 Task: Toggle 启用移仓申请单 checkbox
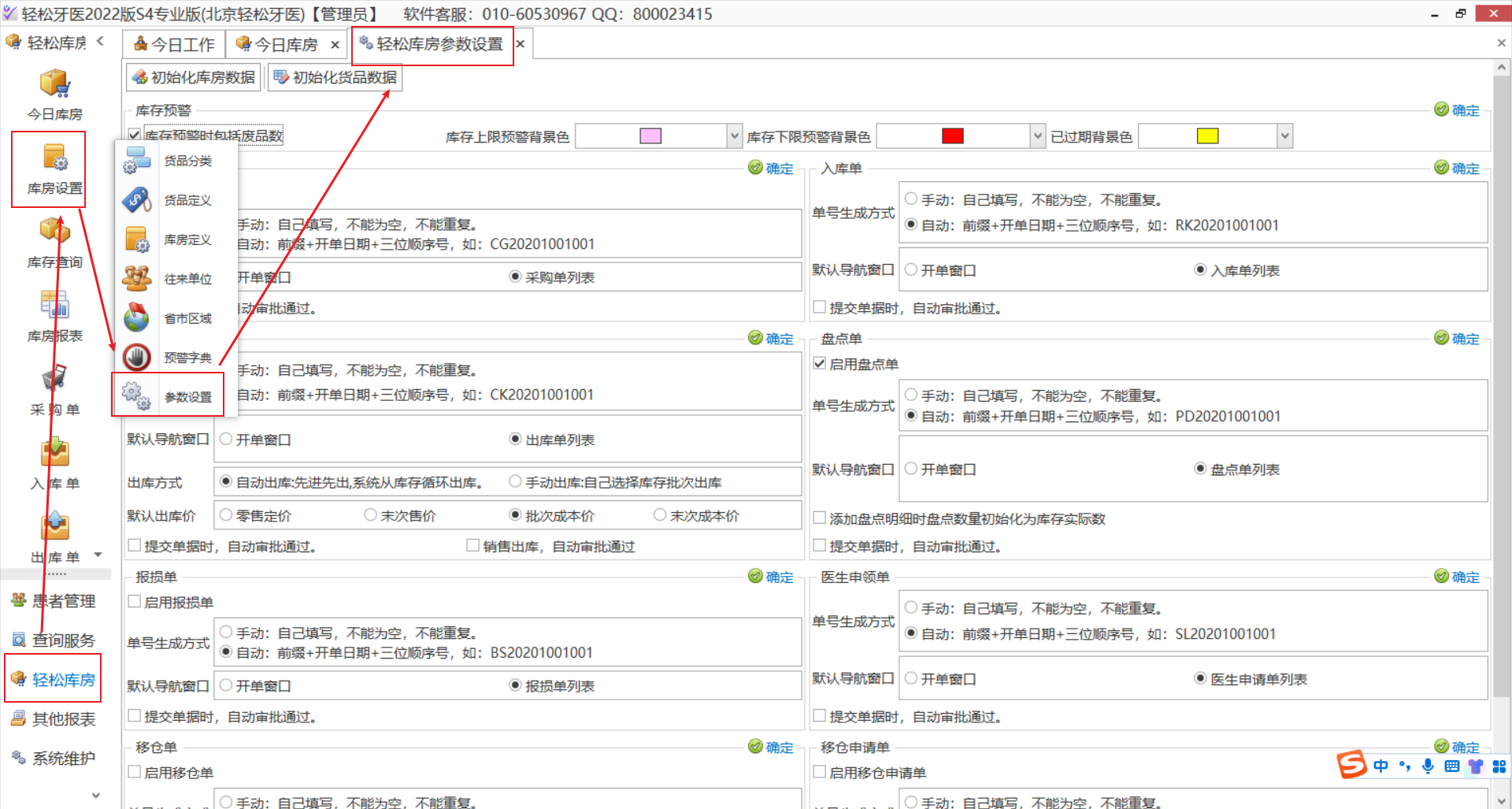point(820,772)
